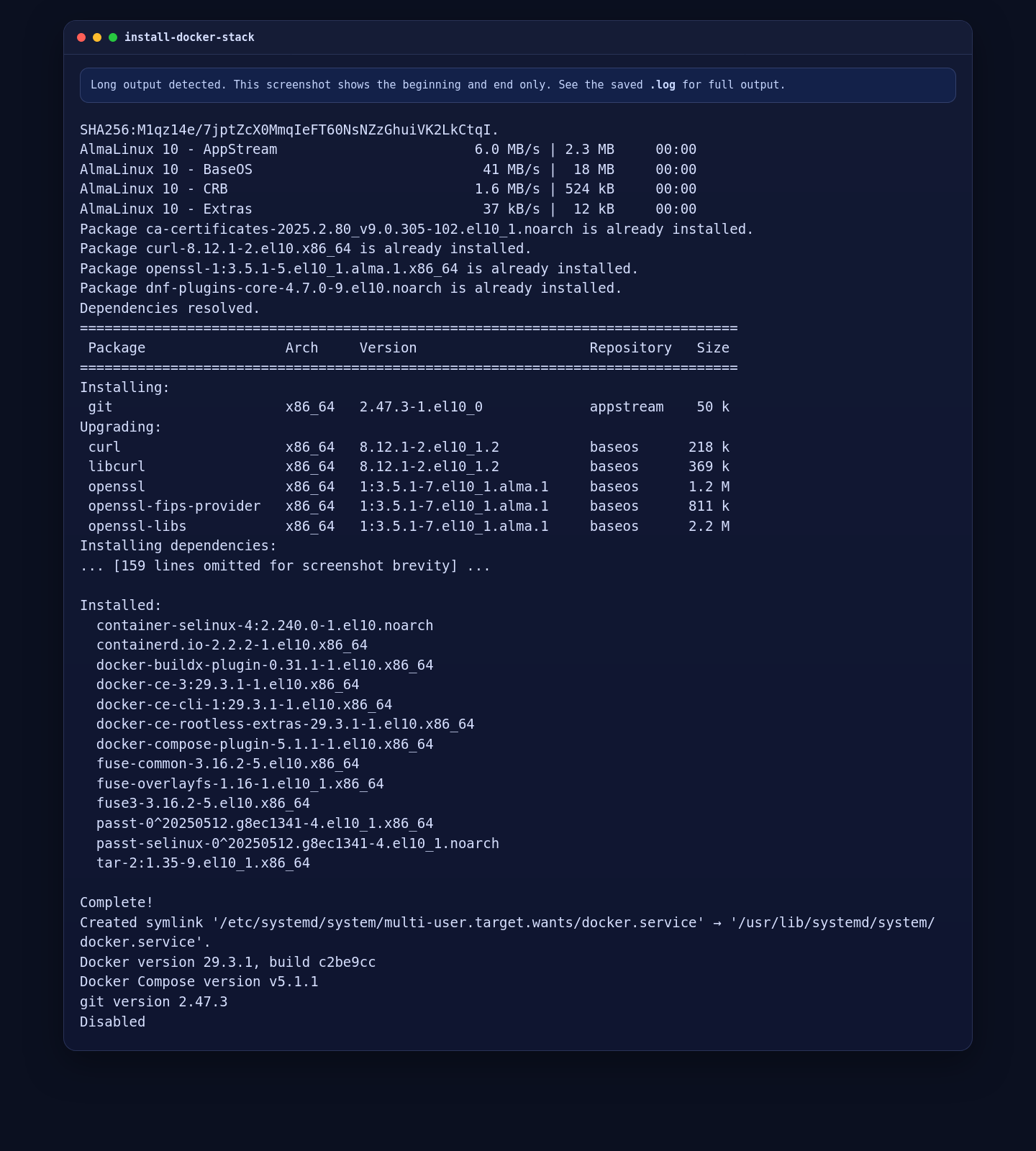Click the docker-buildx-plugin package line

(265, 665)
